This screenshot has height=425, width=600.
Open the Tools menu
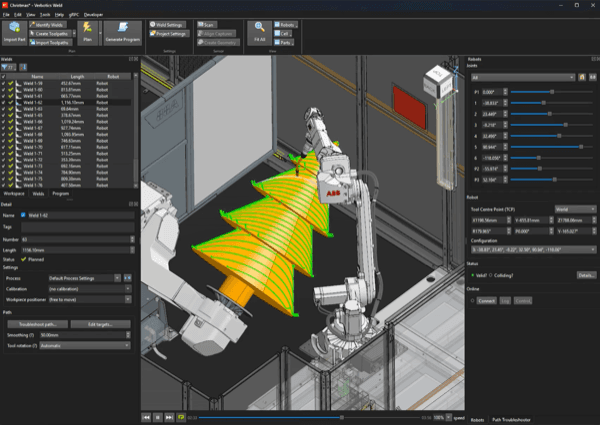pos(45,15)
